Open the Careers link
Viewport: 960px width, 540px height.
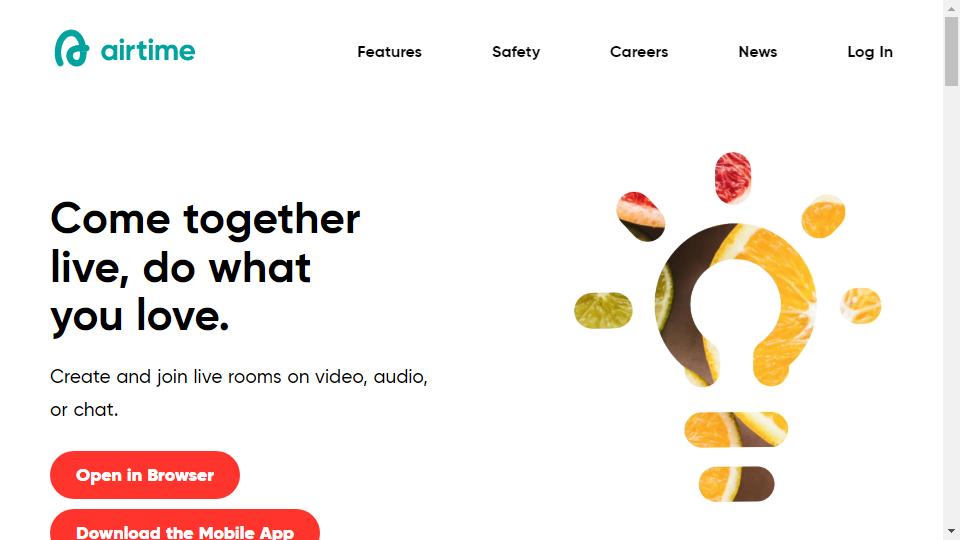pyautogui.click(x=639, y=52)
